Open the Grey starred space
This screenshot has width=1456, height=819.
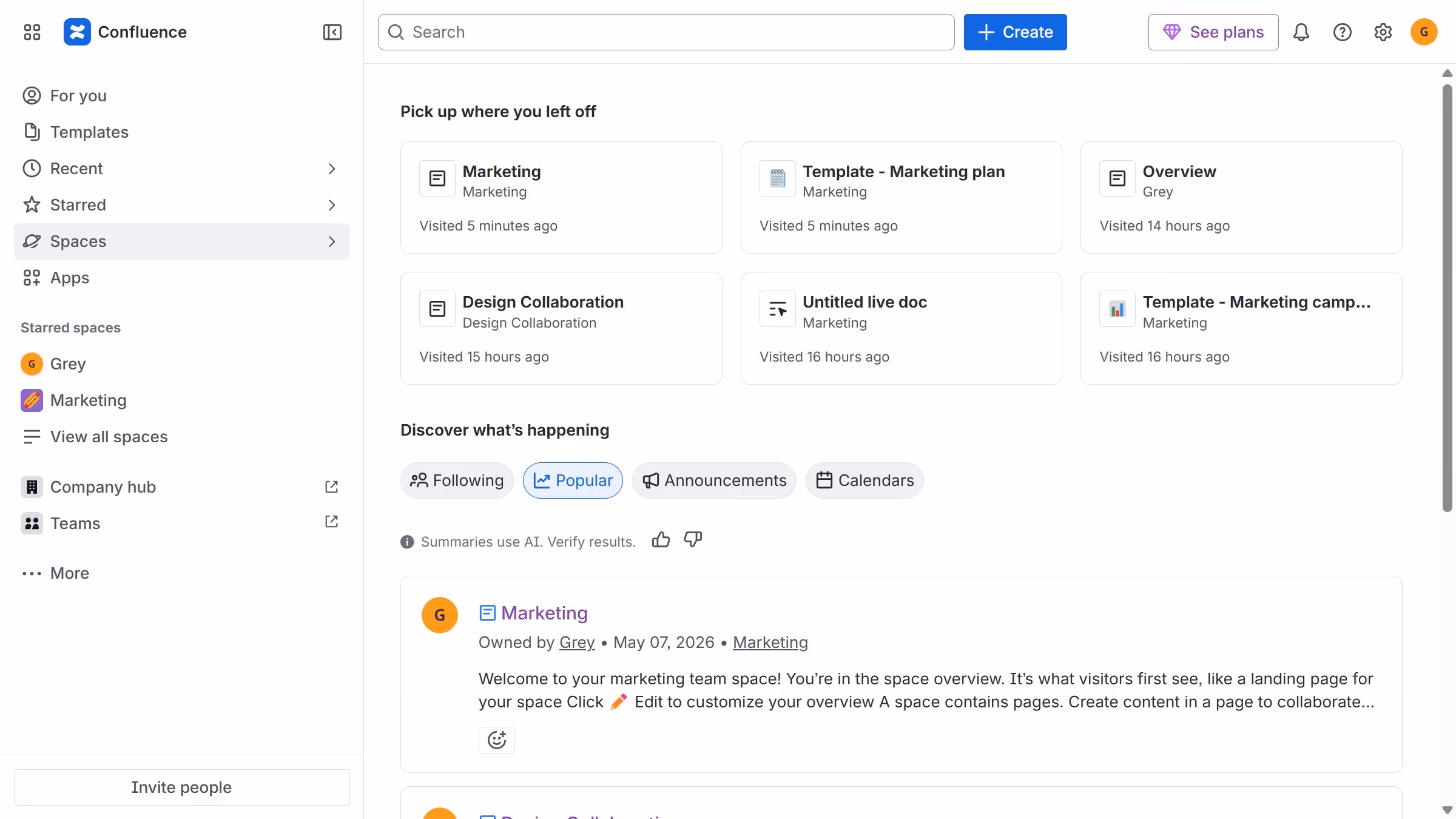(182, 364)
